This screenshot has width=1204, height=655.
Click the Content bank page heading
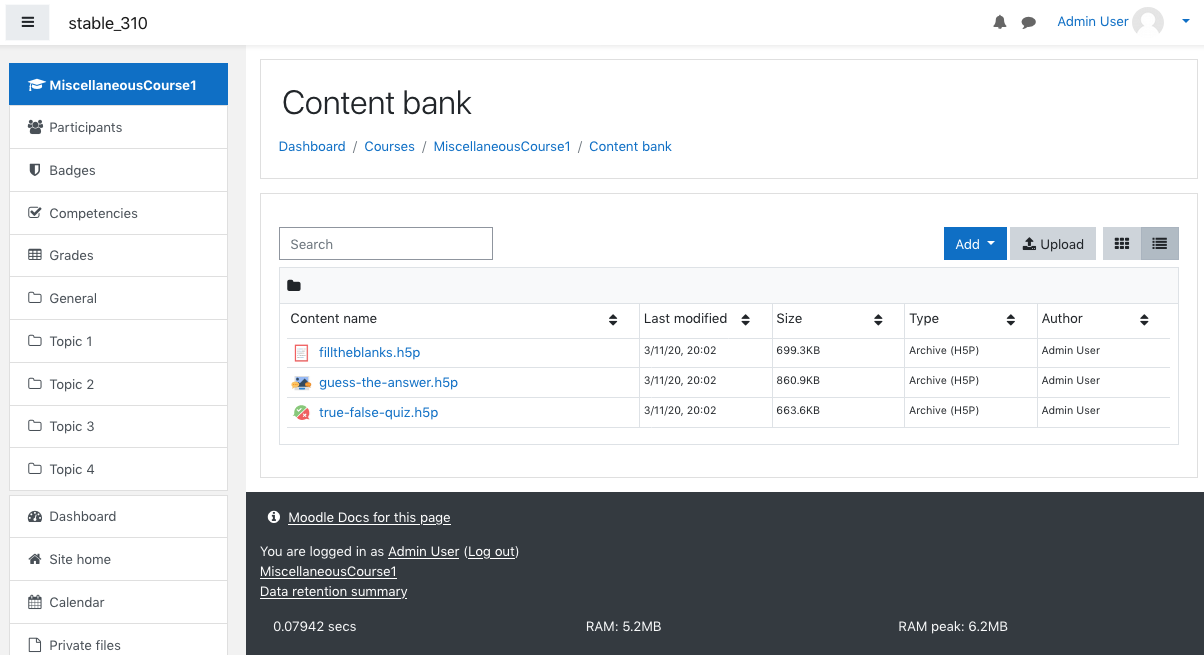click(x=377, y=103)
